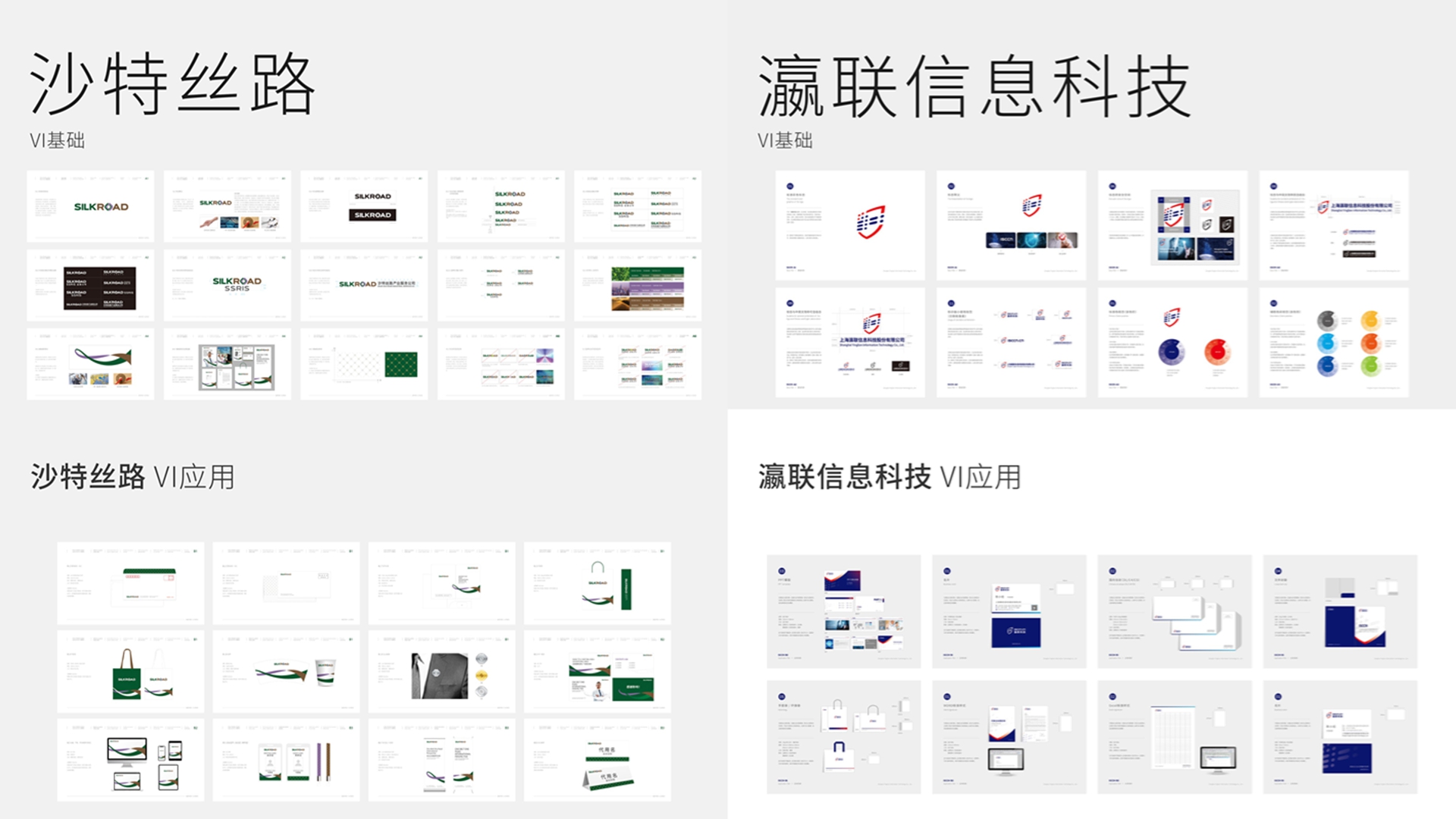Open the SILKROAD logo slide with photo strip

click(x=227, y=206)
